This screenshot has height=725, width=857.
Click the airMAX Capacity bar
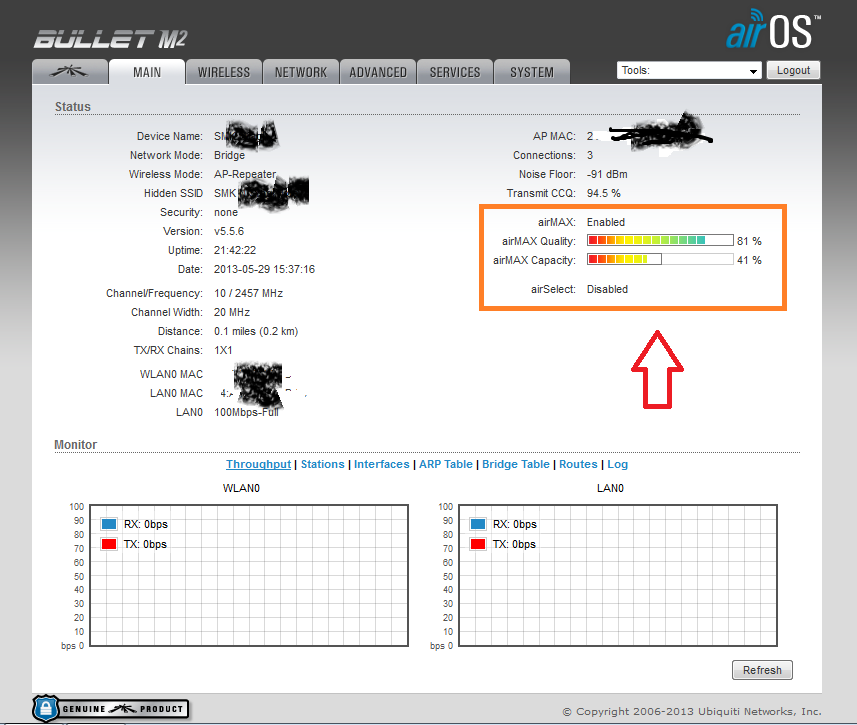660,259
